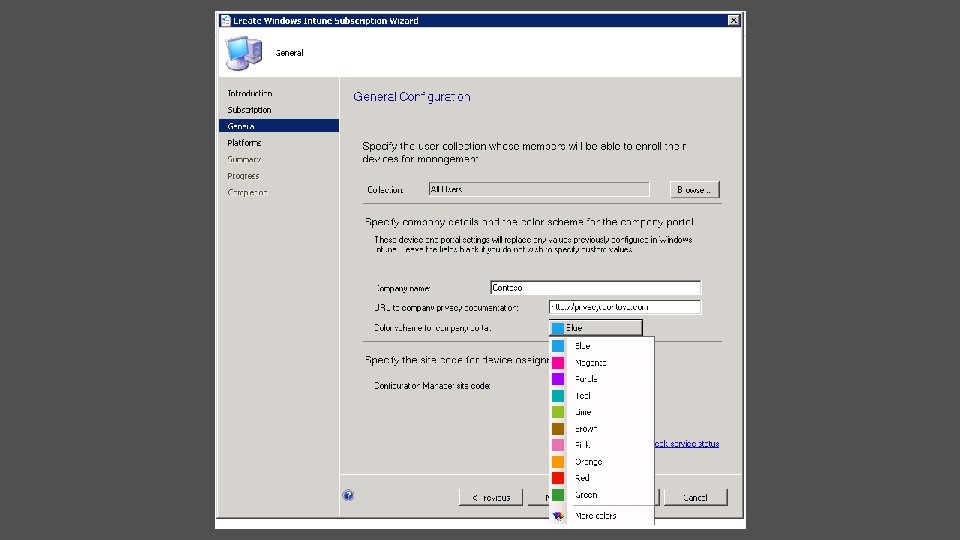Select the Pink color entry

point(601,445)
